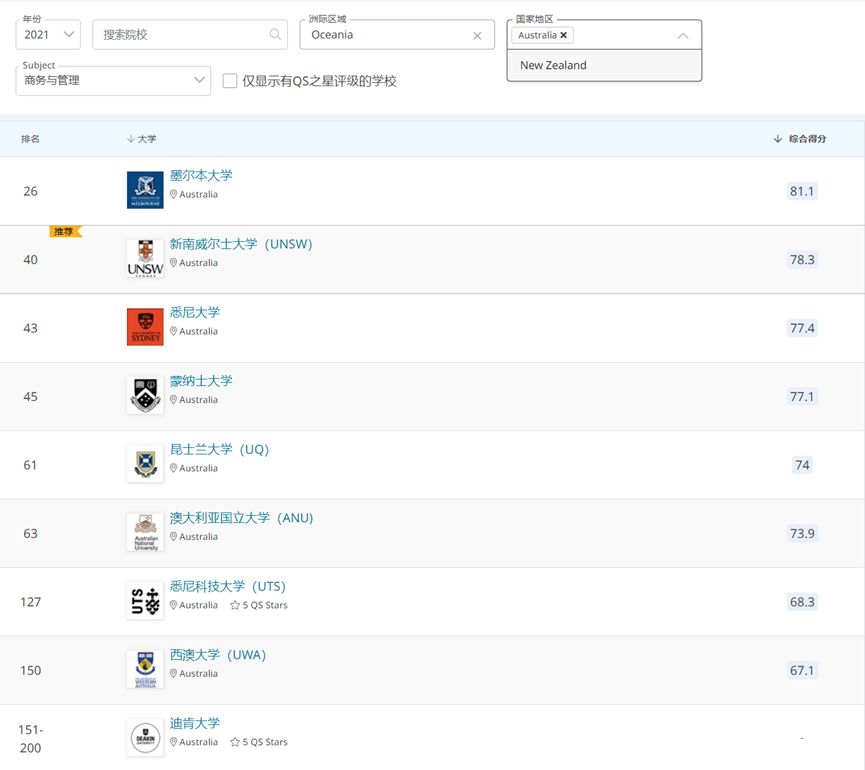Click the University of Sydney logo

click(145, 327)
